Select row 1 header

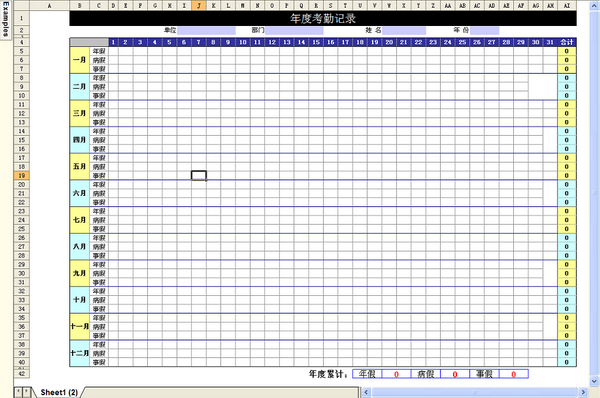[21, 18]
